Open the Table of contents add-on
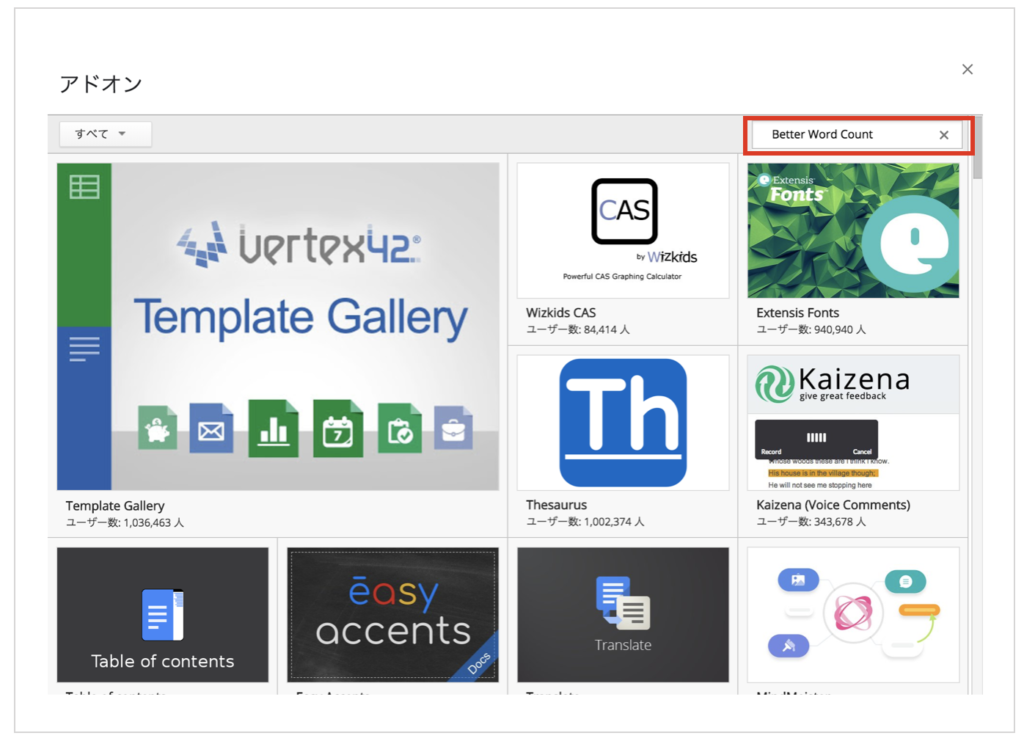Screen dimensions: 1024x744 (163, 615)
